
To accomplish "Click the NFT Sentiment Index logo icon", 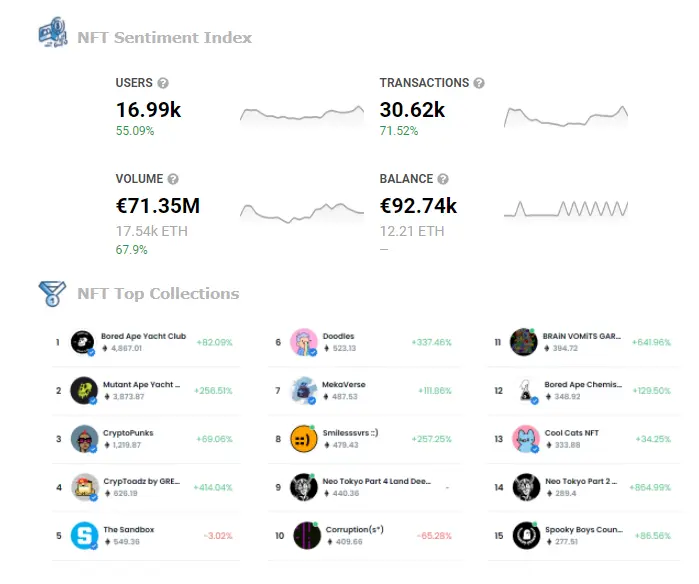I will (x=53, y=32).
